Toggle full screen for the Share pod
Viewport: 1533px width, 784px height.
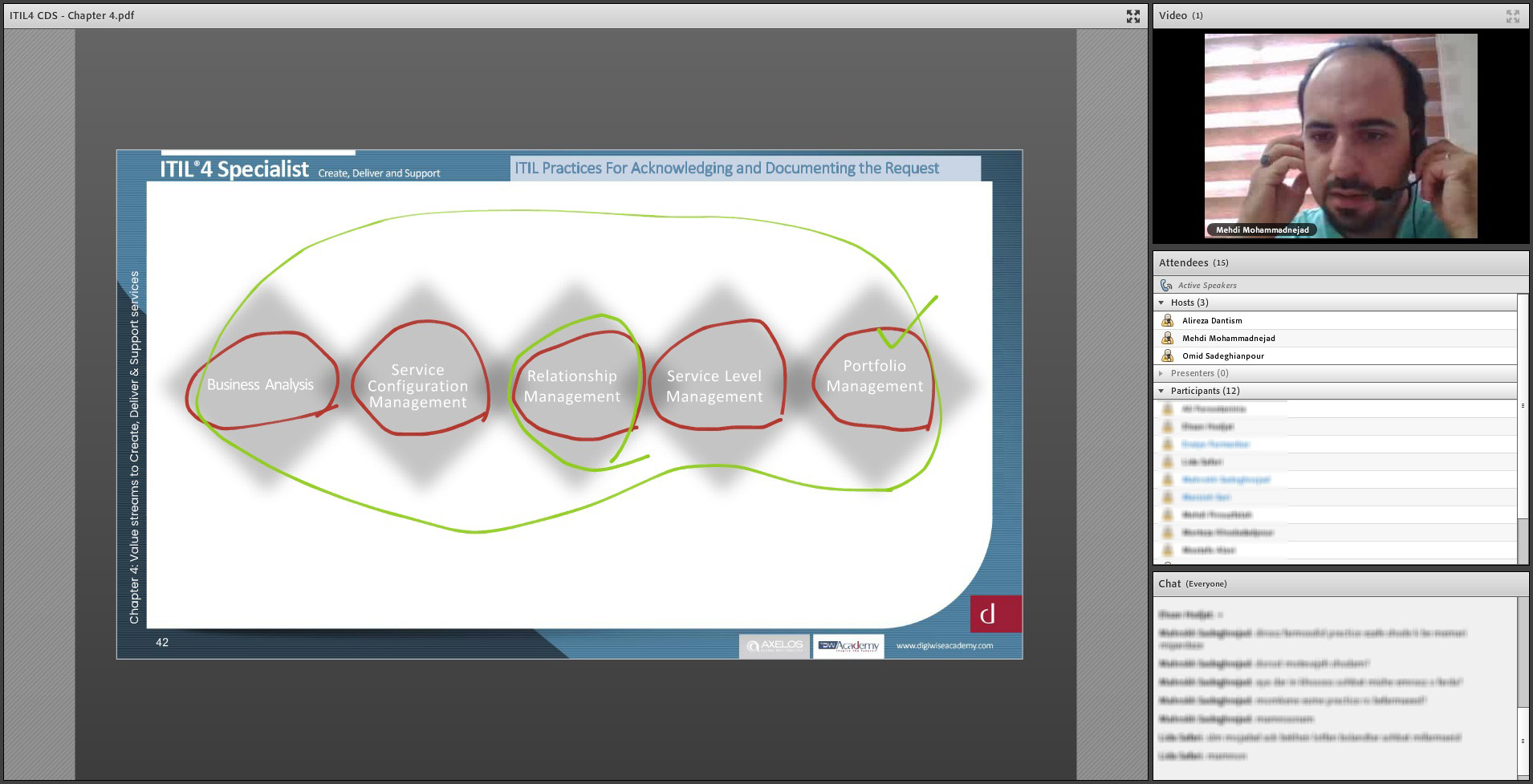click(1132, 16)
